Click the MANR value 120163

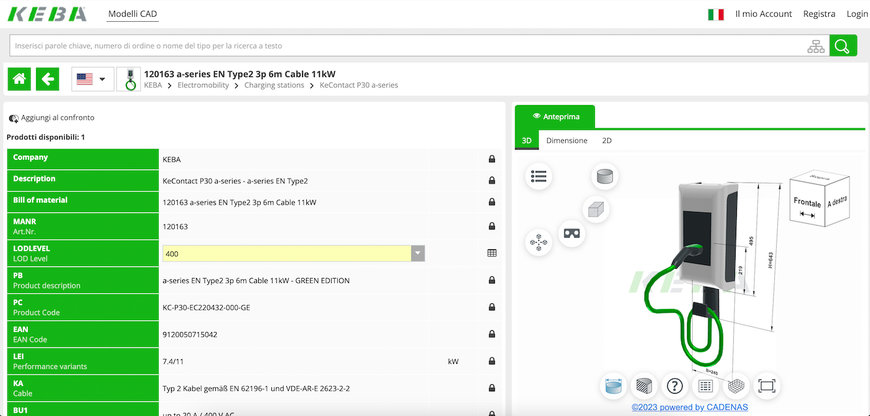175,226
